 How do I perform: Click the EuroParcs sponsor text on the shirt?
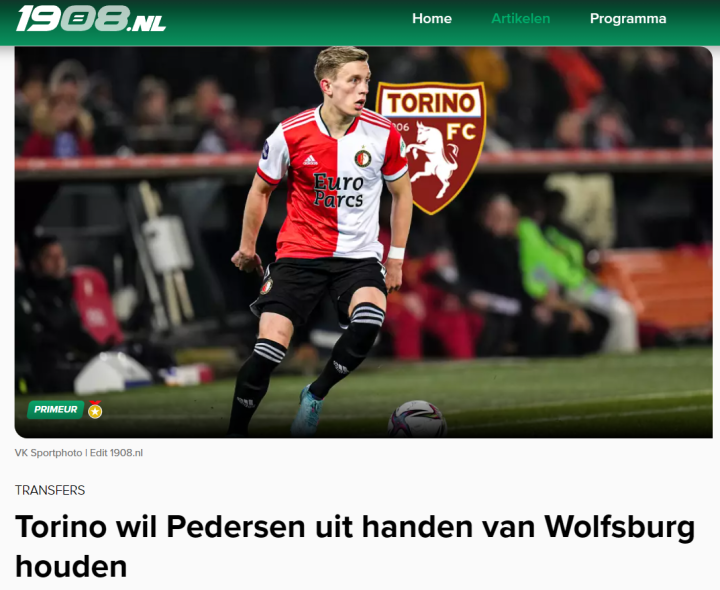[338, 191]
